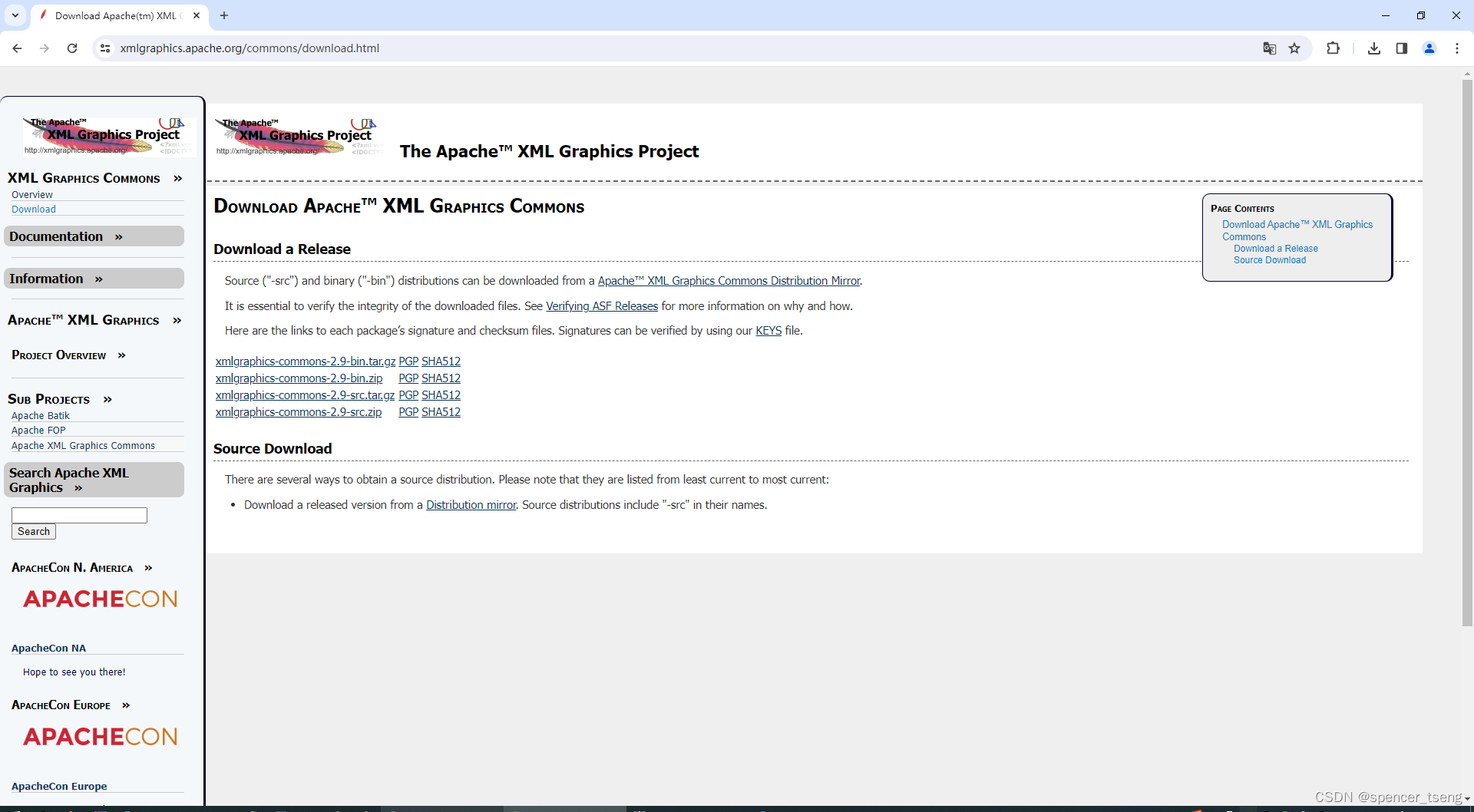This screenshot has height=812, width=1474.
Task: Select the Download Apache(tm) XML browser tab
Action: click(x=115, y=15)
